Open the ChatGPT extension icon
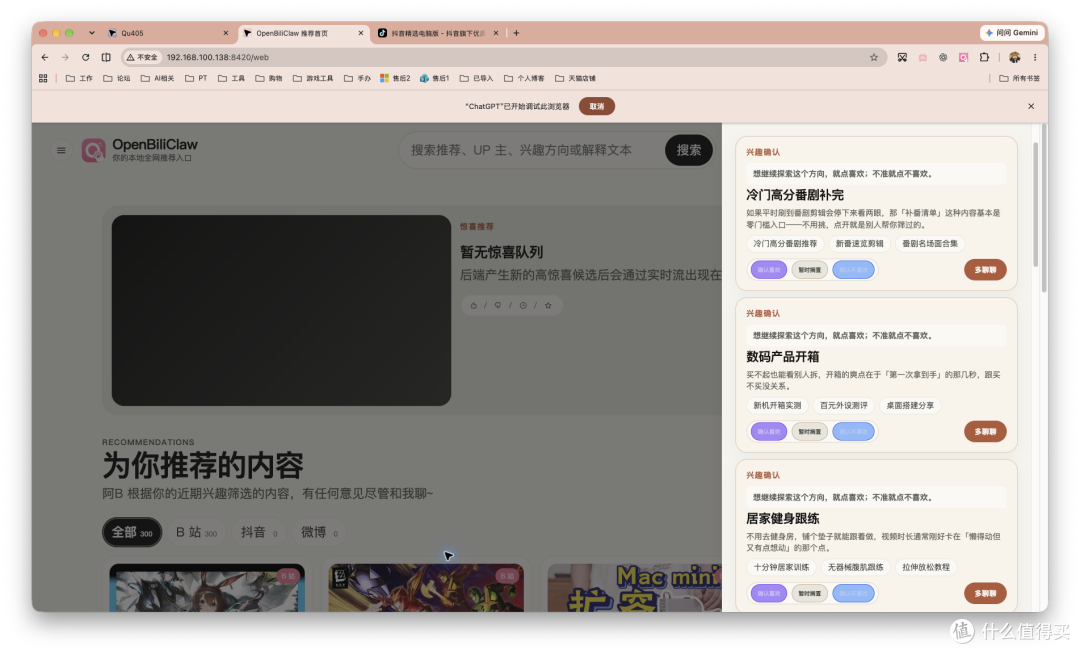Viewport: 1080px width, 654px height. (x=943, y=57)
